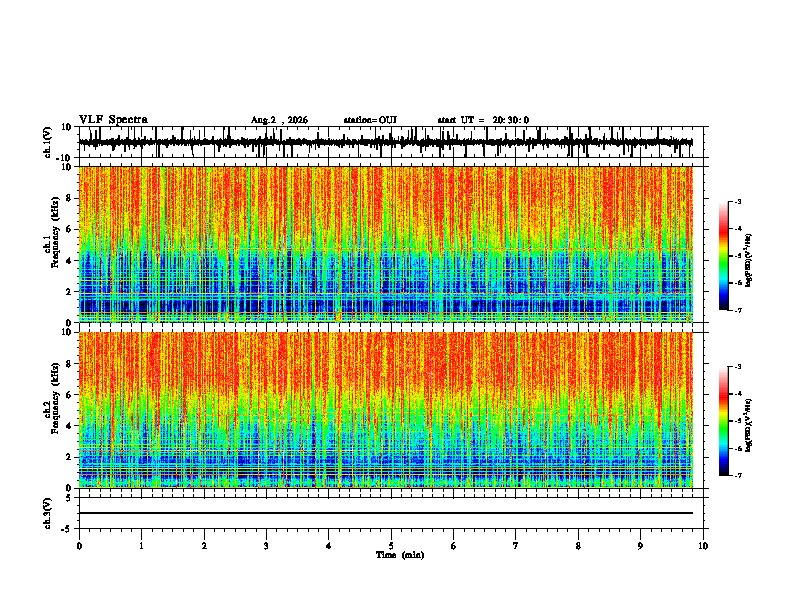Click time axis tick label '3'

tap(266, 546)
